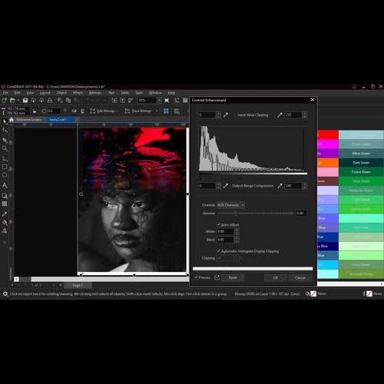
Task: Select the Interactive Fill bucket tool
Action: coord(4,222)
